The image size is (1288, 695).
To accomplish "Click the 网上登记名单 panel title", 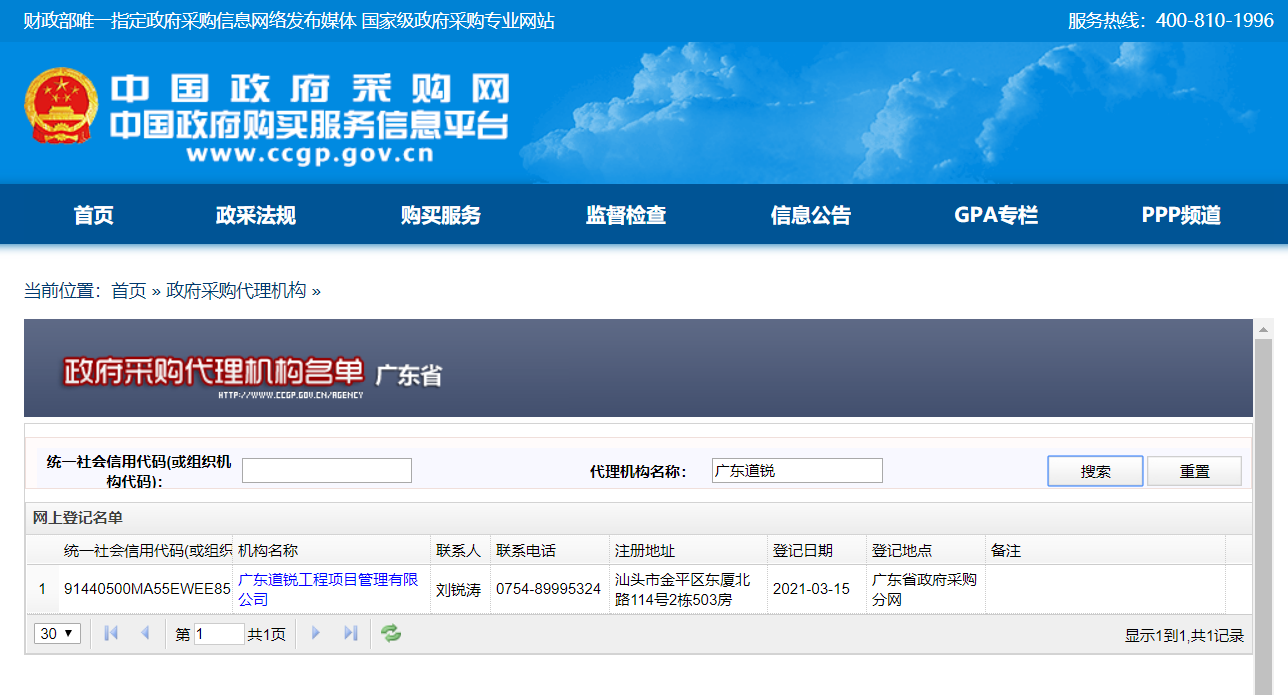I will [78, 517].
